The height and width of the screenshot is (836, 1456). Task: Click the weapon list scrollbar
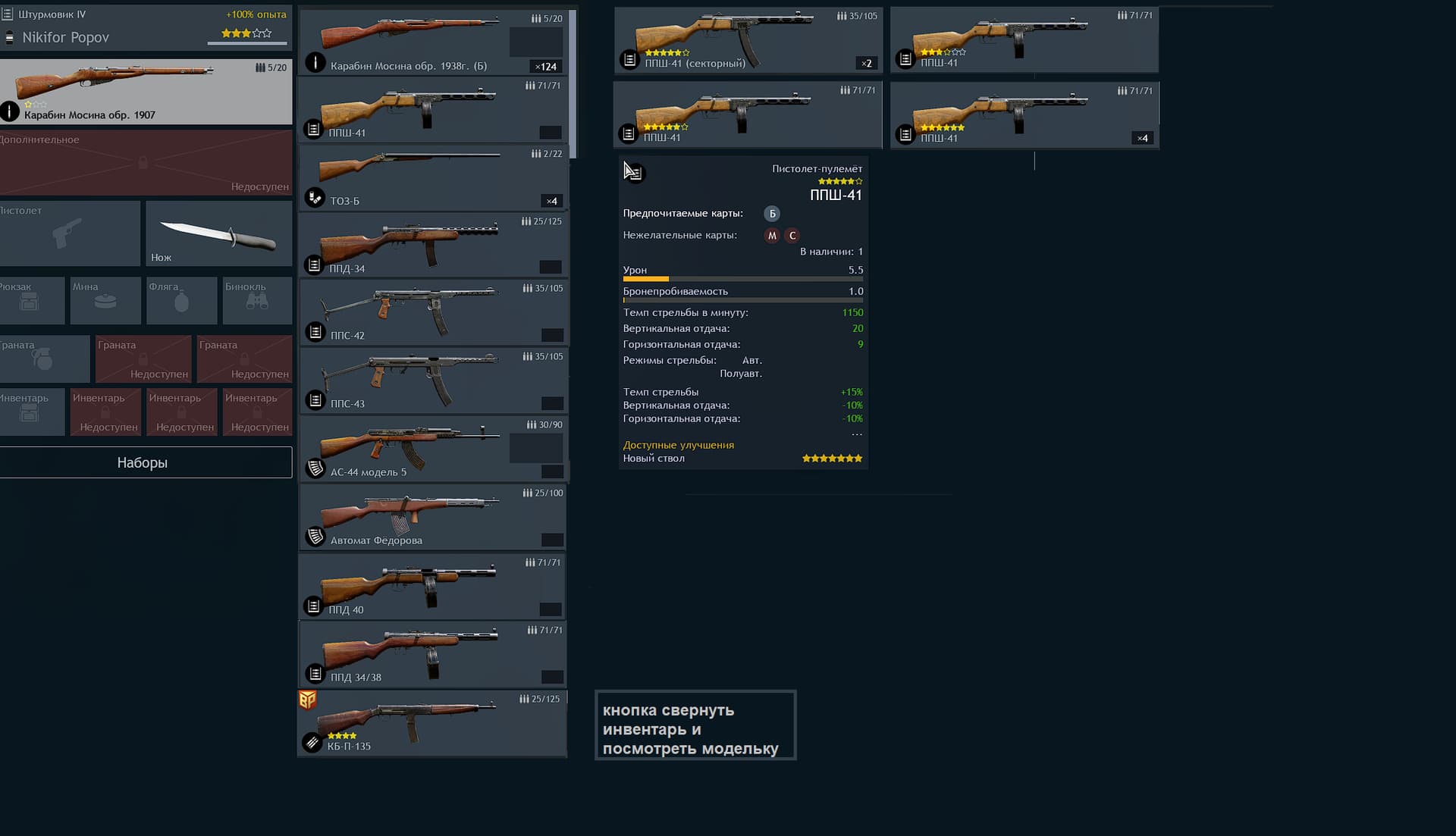(573, 83)
